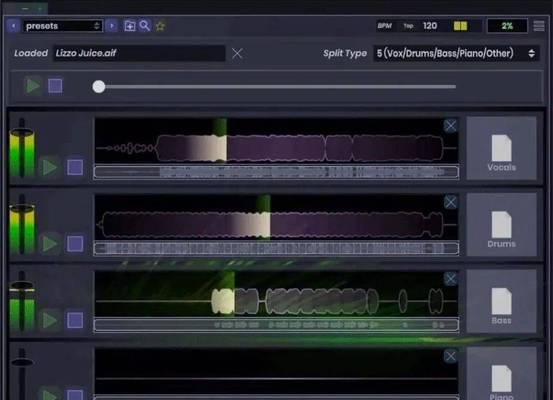
Task: Click the preset search magnifier icon
Action: point(145,25)
